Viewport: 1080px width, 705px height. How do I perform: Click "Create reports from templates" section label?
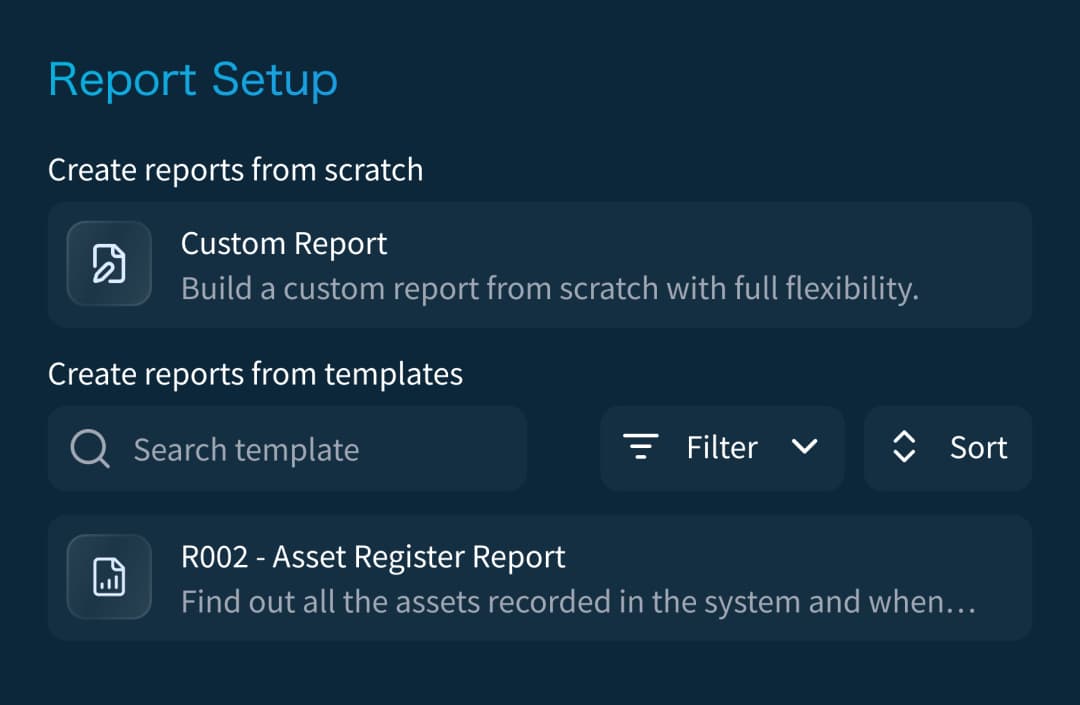pos(255,374)
